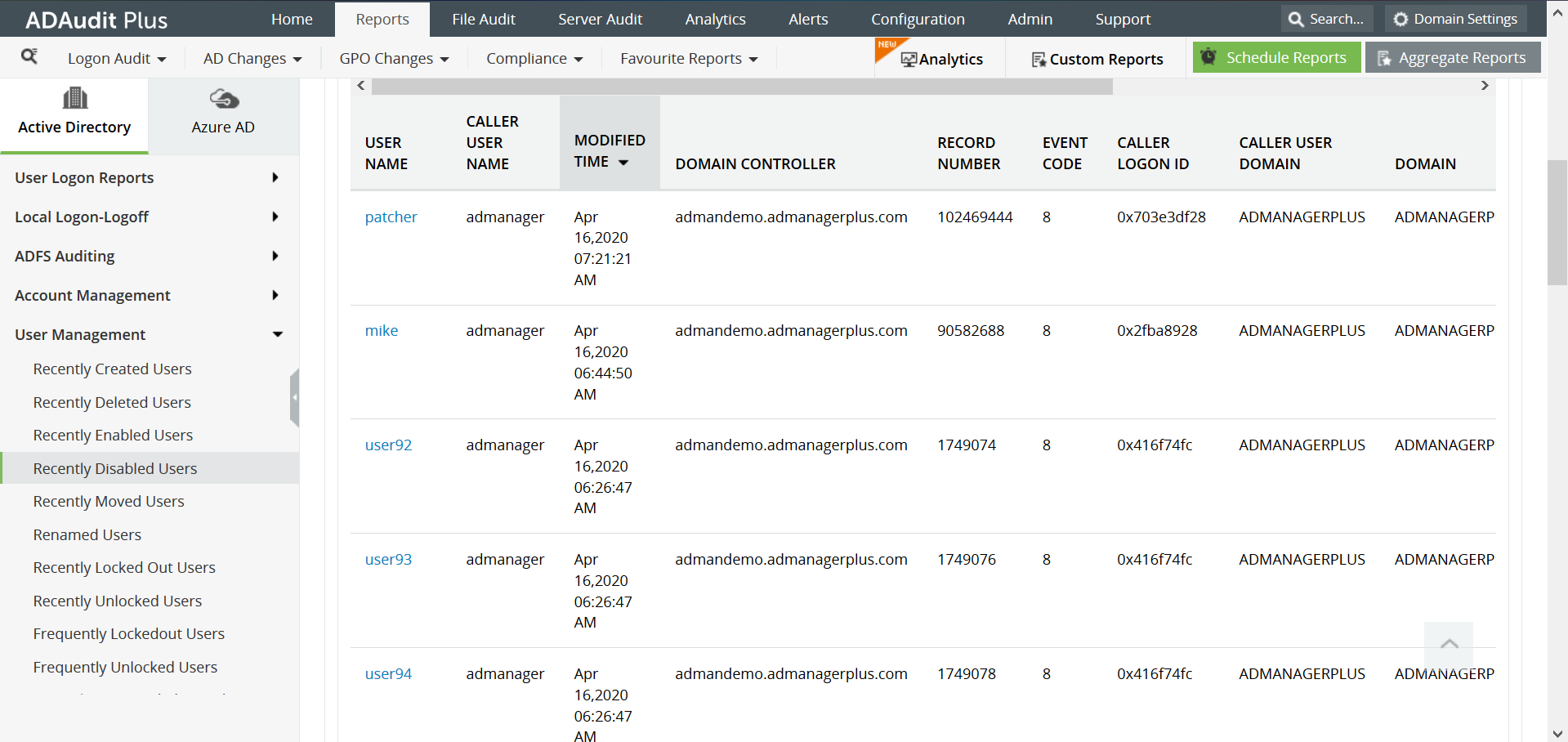Screen dimensions: 1568x742
Task: Open Domain Settings
Action: point(1454,18)
